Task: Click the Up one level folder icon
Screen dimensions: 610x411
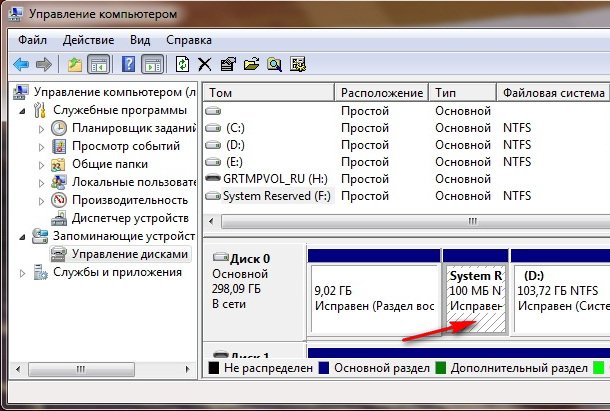Action: [x=75, y=64]
